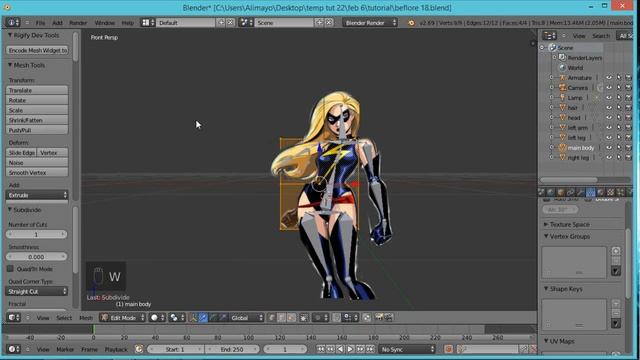The width and height of the screenshot is (640, 360).
Task: Toggle the 3D manipulator widget button
Action: pos(193,318)
